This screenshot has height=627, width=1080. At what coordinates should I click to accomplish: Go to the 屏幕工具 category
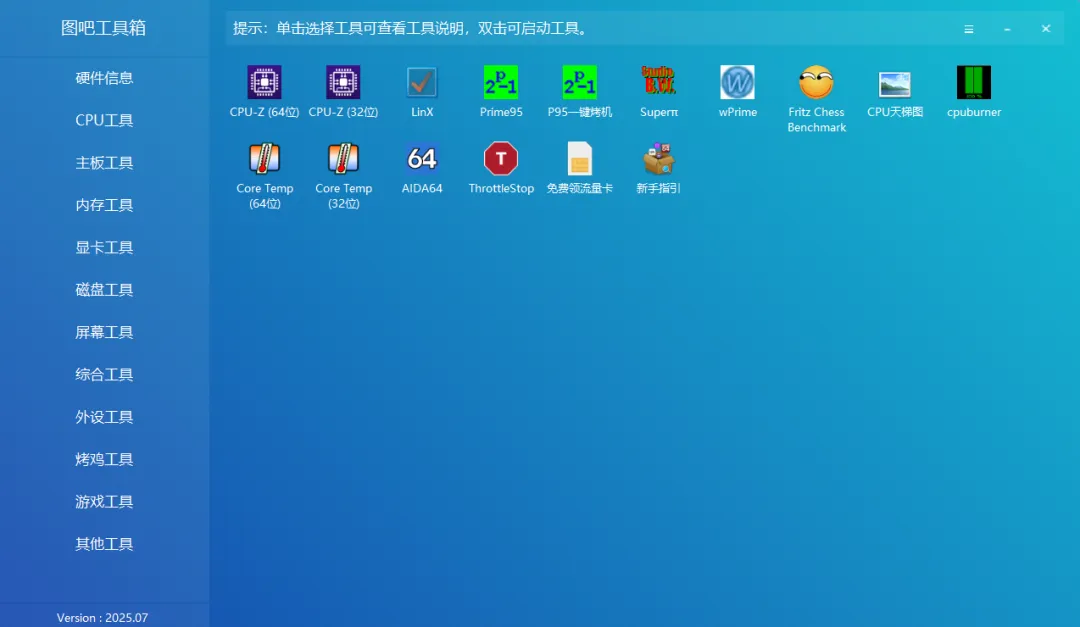click(x=104, y=332)
